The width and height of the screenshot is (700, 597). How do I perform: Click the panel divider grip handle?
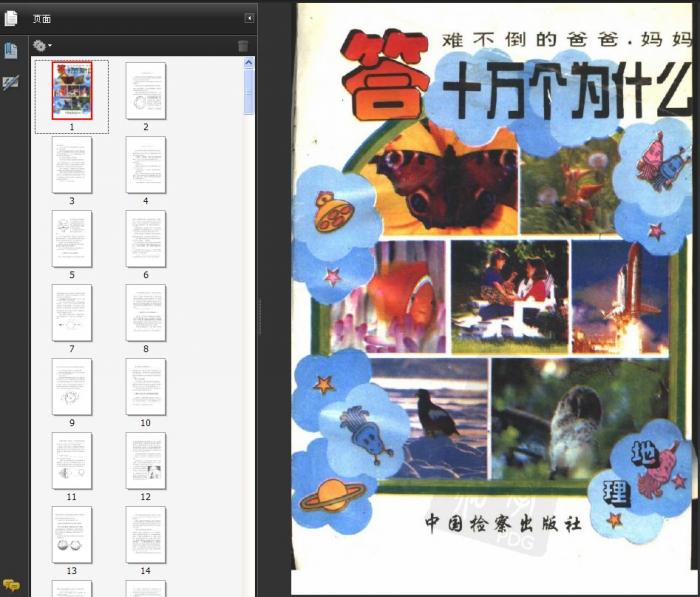click(260, 317)
